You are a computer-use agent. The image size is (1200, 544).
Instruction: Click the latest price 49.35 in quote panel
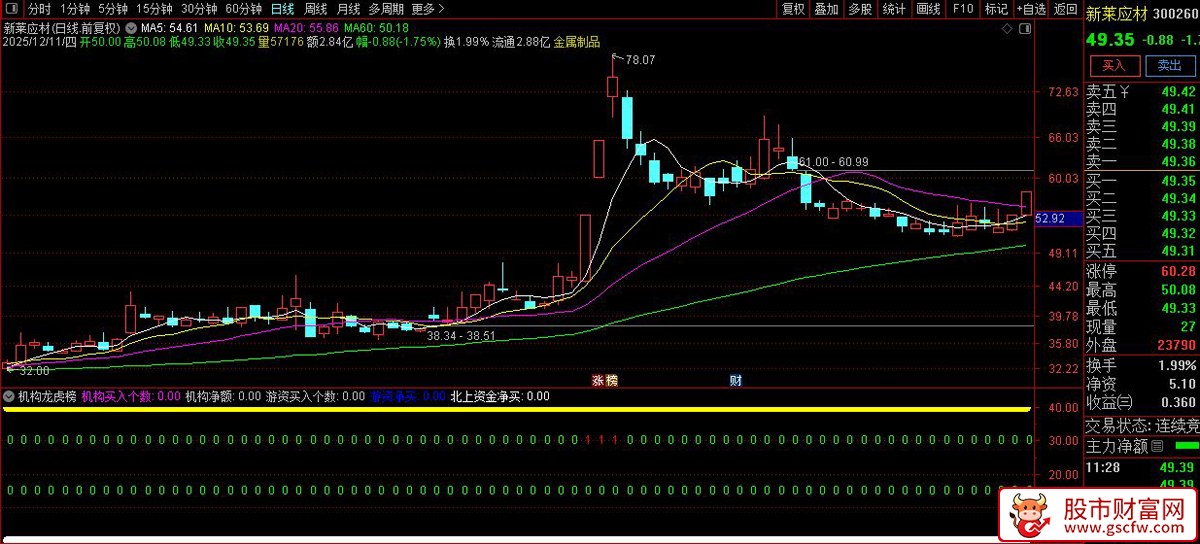[x=1111, y=40]
